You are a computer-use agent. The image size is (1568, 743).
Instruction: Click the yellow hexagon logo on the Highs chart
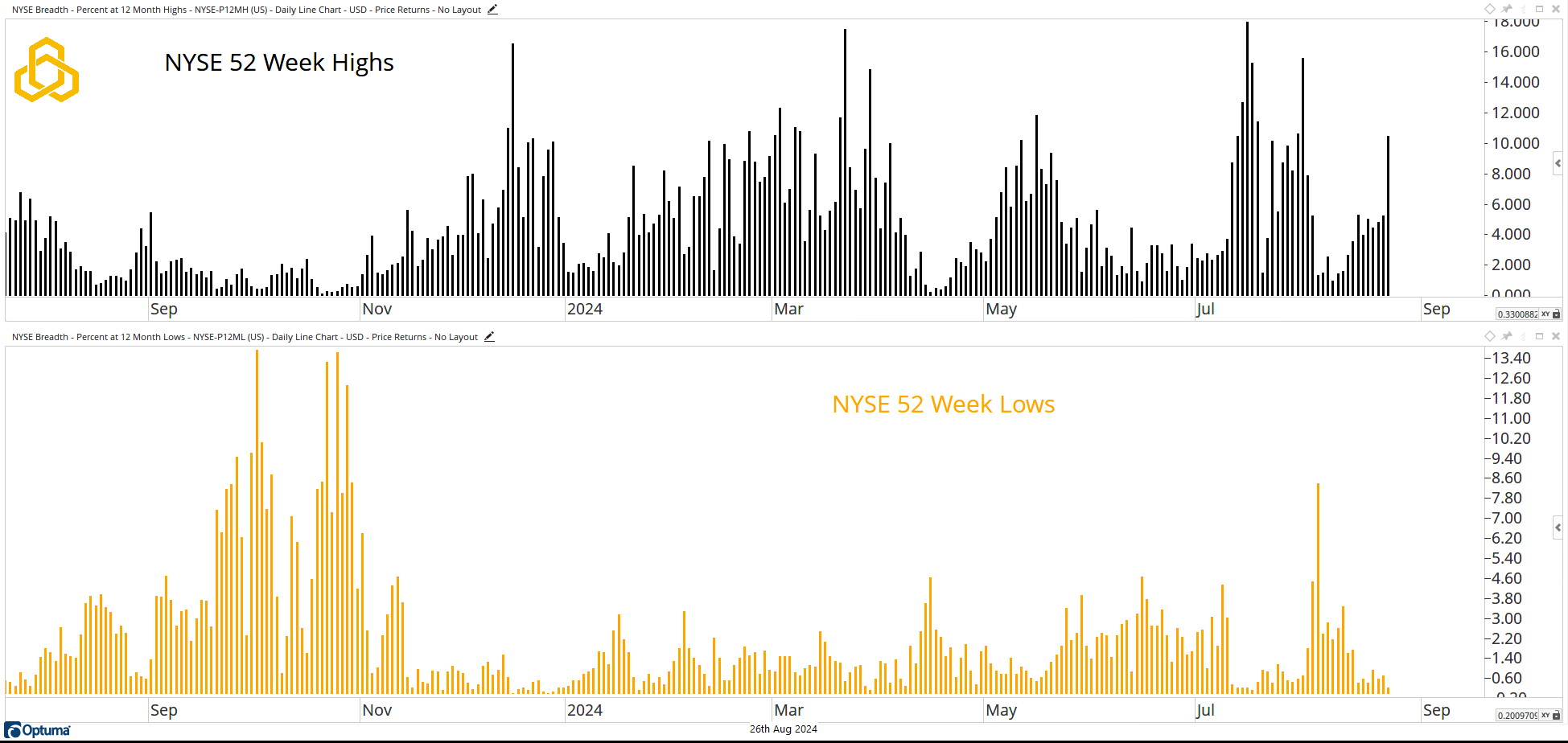pos(47,70)
